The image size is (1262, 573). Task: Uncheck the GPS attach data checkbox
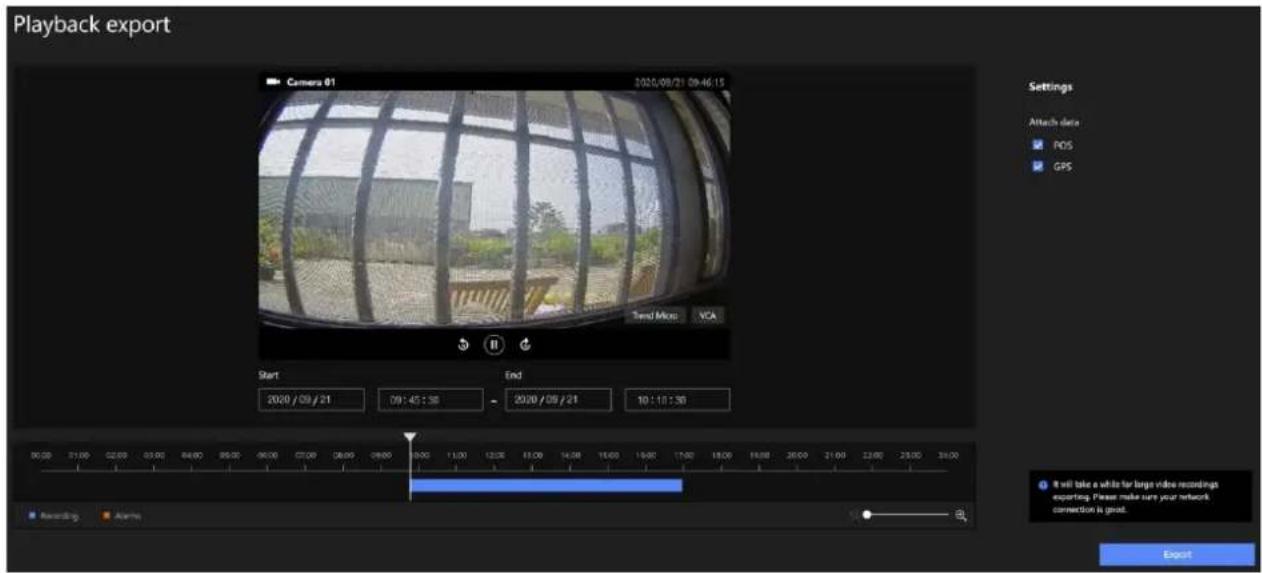click(x=1038, y=167)
